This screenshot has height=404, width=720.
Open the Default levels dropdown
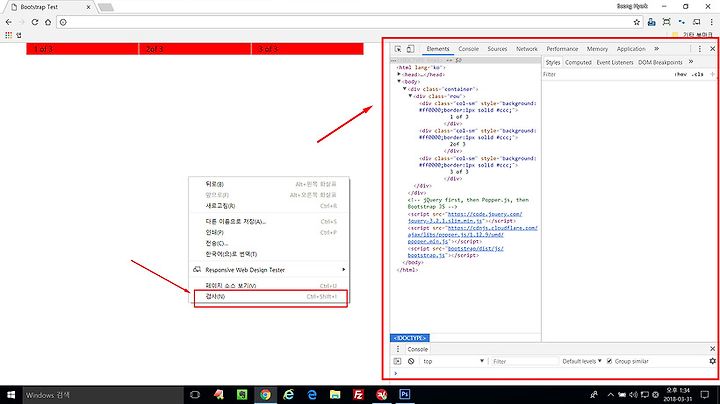pyautogui.click(x=582, y=361)
